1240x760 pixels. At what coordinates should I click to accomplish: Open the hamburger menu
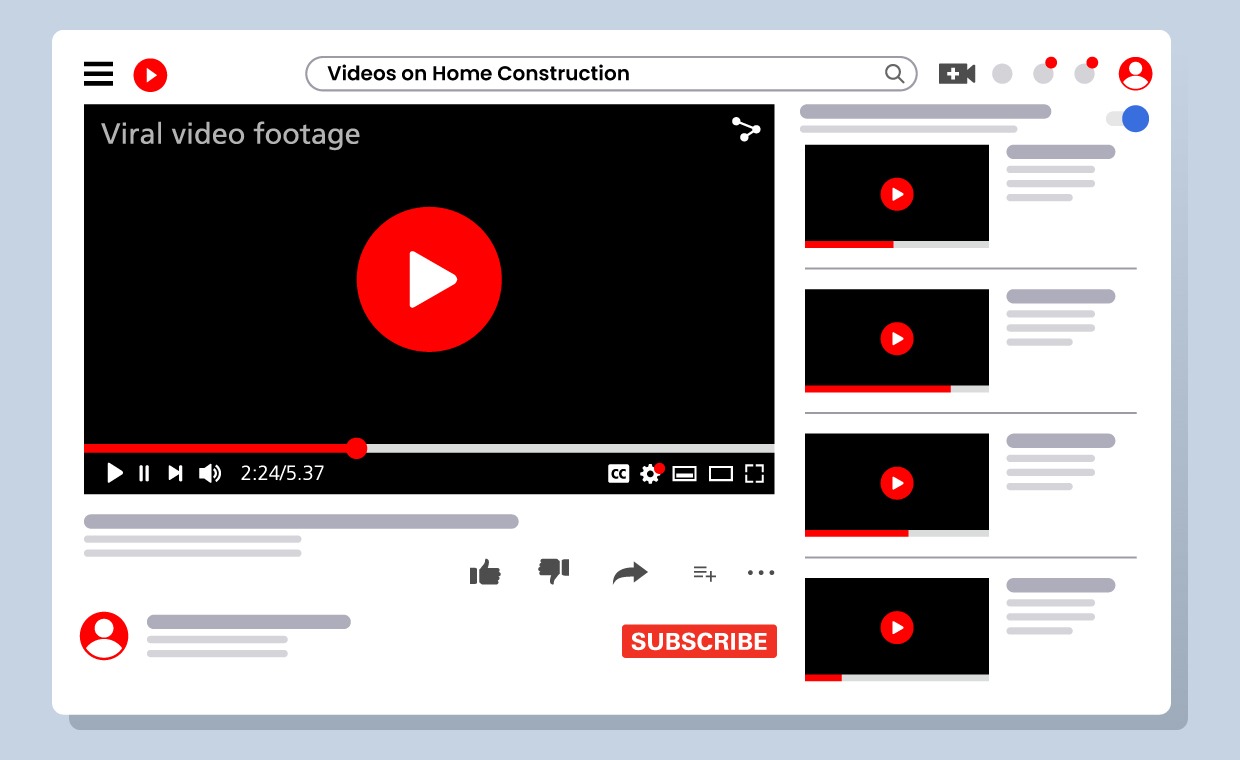[x=98, y=74]
